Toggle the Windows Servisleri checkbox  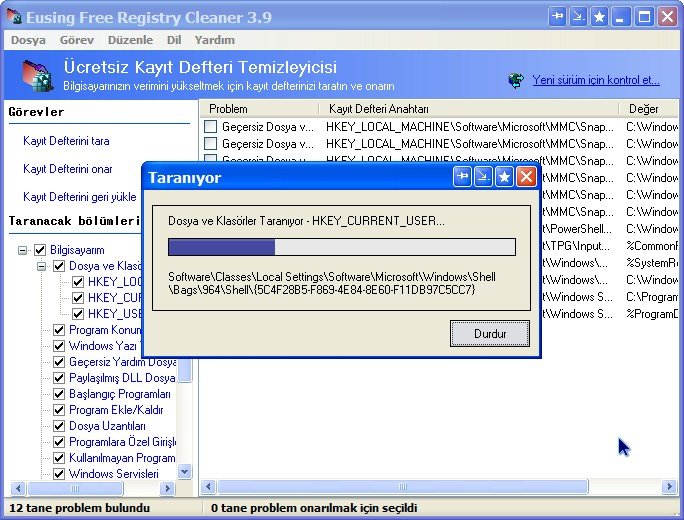(59, 474)
